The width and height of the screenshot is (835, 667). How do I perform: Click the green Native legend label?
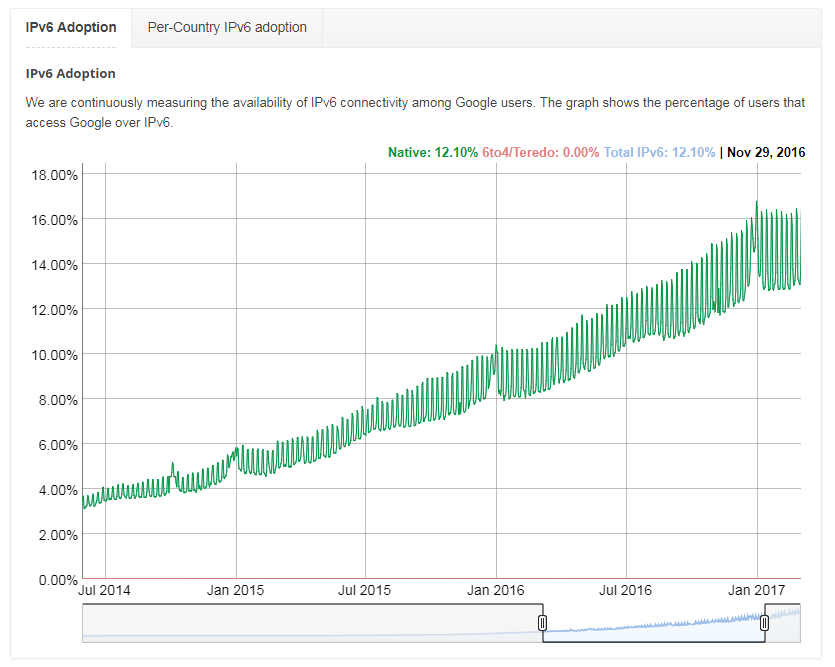pos(432,153)
